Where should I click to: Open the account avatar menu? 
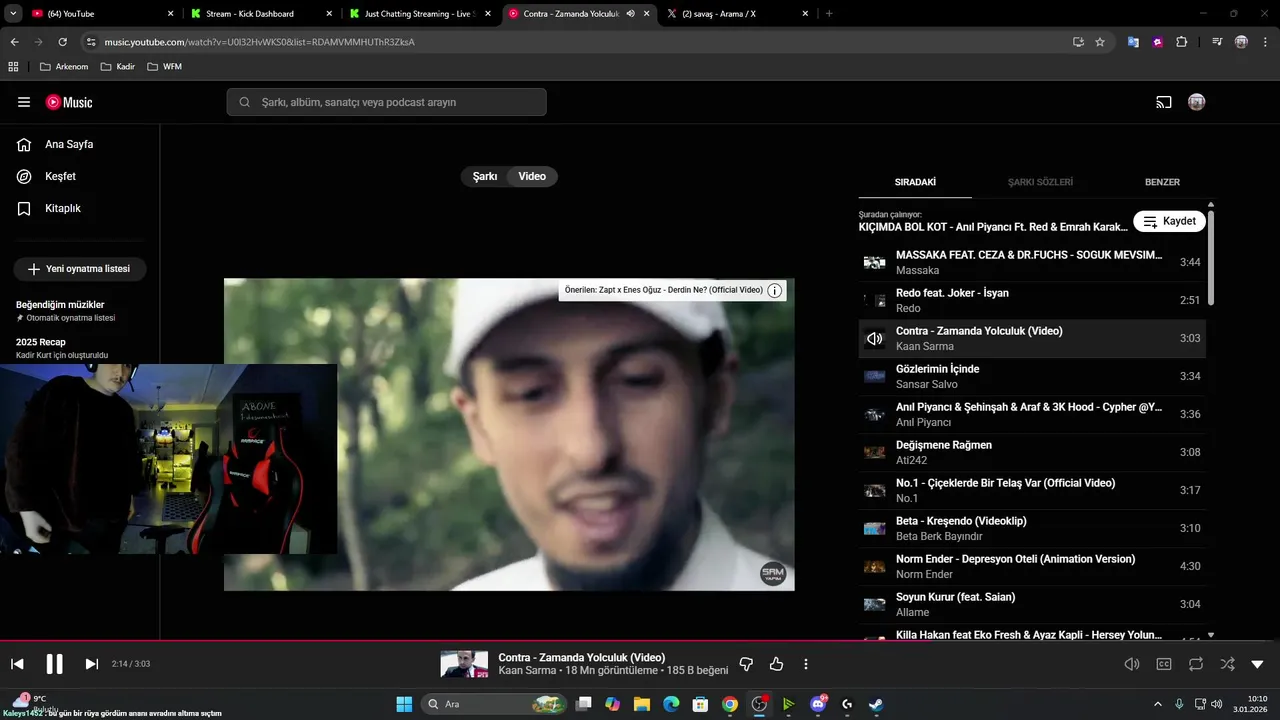coord(1196,102)
